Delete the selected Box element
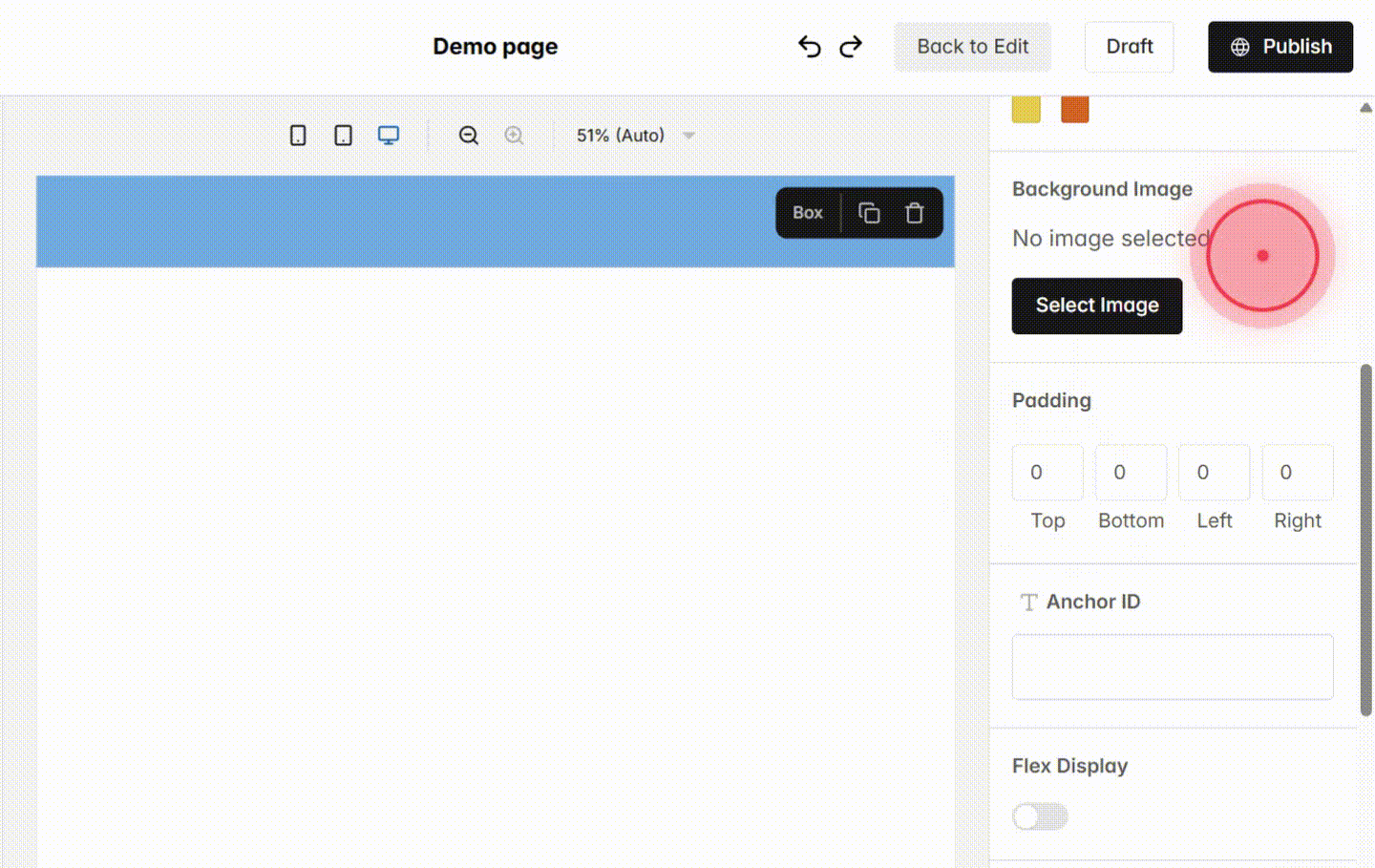Viewport: 1375px width, 868px height. click(x=914, y=212)
